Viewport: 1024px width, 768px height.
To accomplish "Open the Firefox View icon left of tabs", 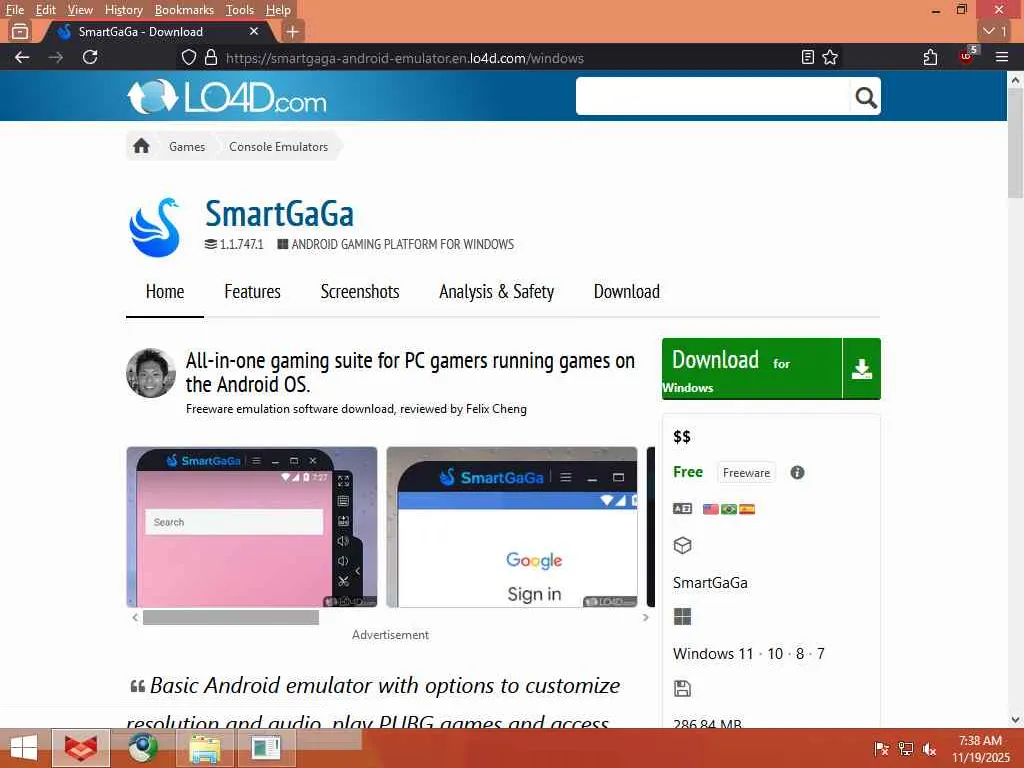I will pyautogui.click(x=20, y=31).
